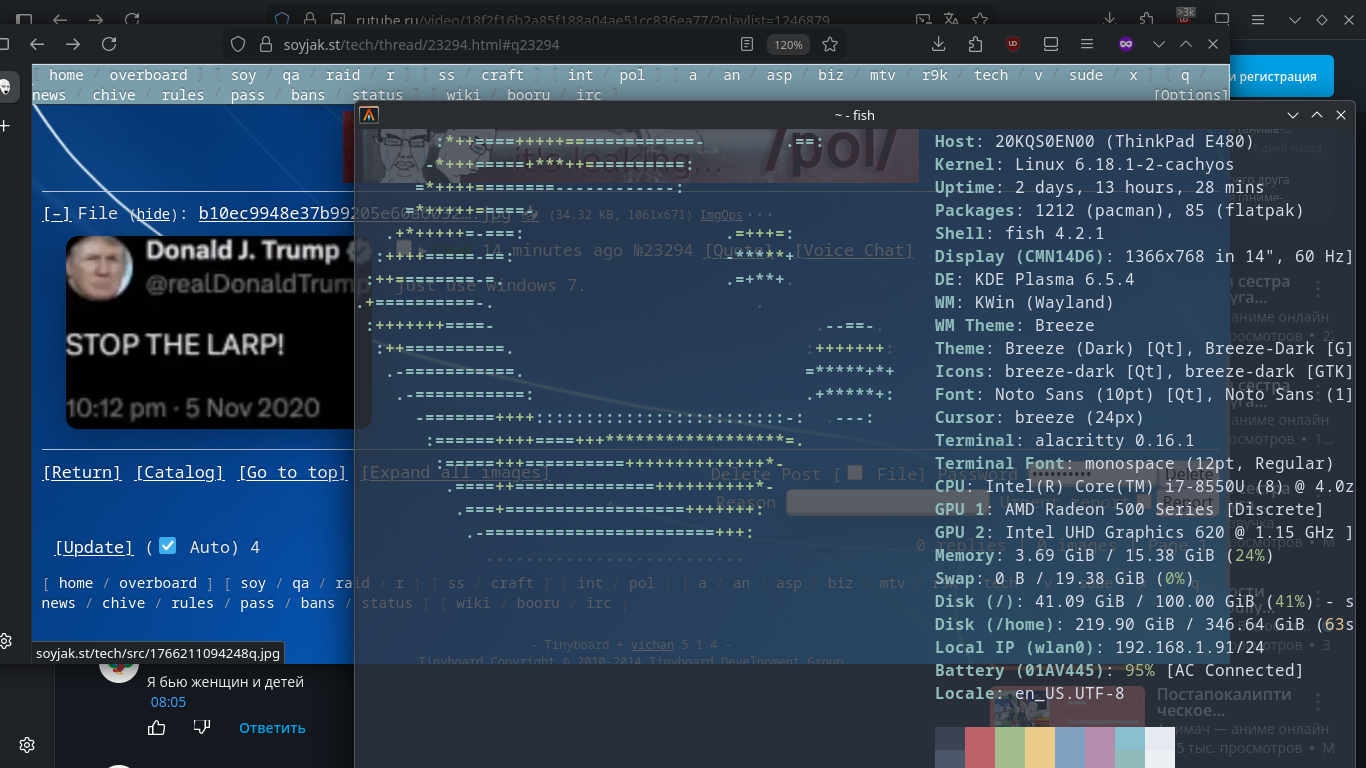This screenshot has width=1366, height=768.
Task: Reload the soyjak.st page
Action: (109, 44)
